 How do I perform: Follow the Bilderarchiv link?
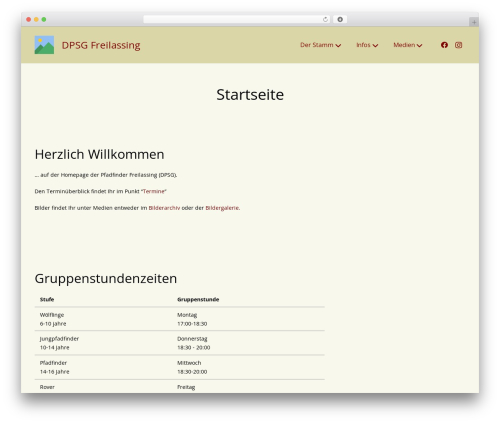click(164, 208)
